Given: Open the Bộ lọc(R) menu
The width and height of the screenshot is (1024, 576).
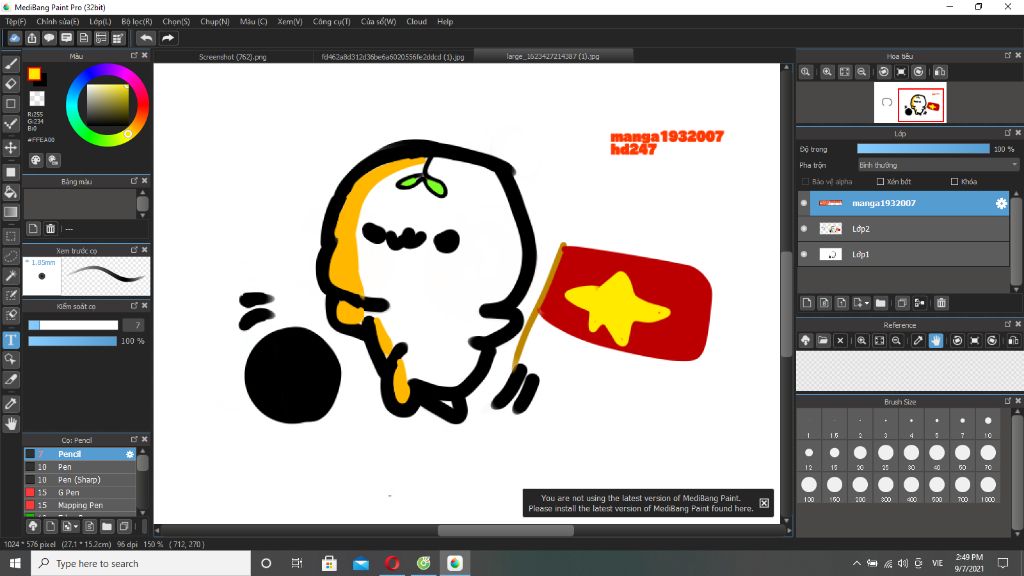Looking at the screenshot, I should coord(136,22).
